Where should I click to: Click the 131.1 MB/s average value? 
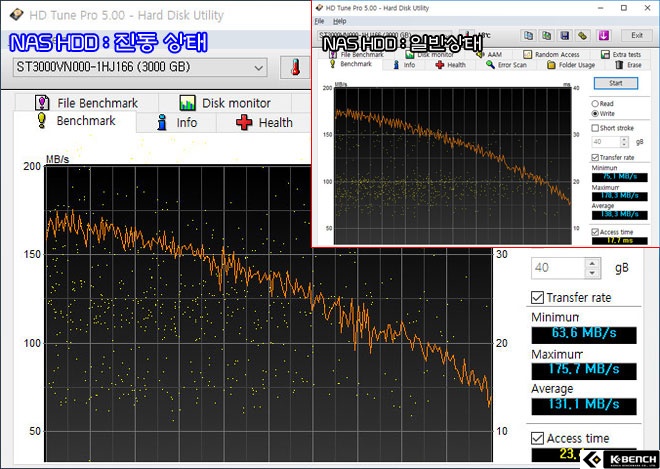click(584, 405)
